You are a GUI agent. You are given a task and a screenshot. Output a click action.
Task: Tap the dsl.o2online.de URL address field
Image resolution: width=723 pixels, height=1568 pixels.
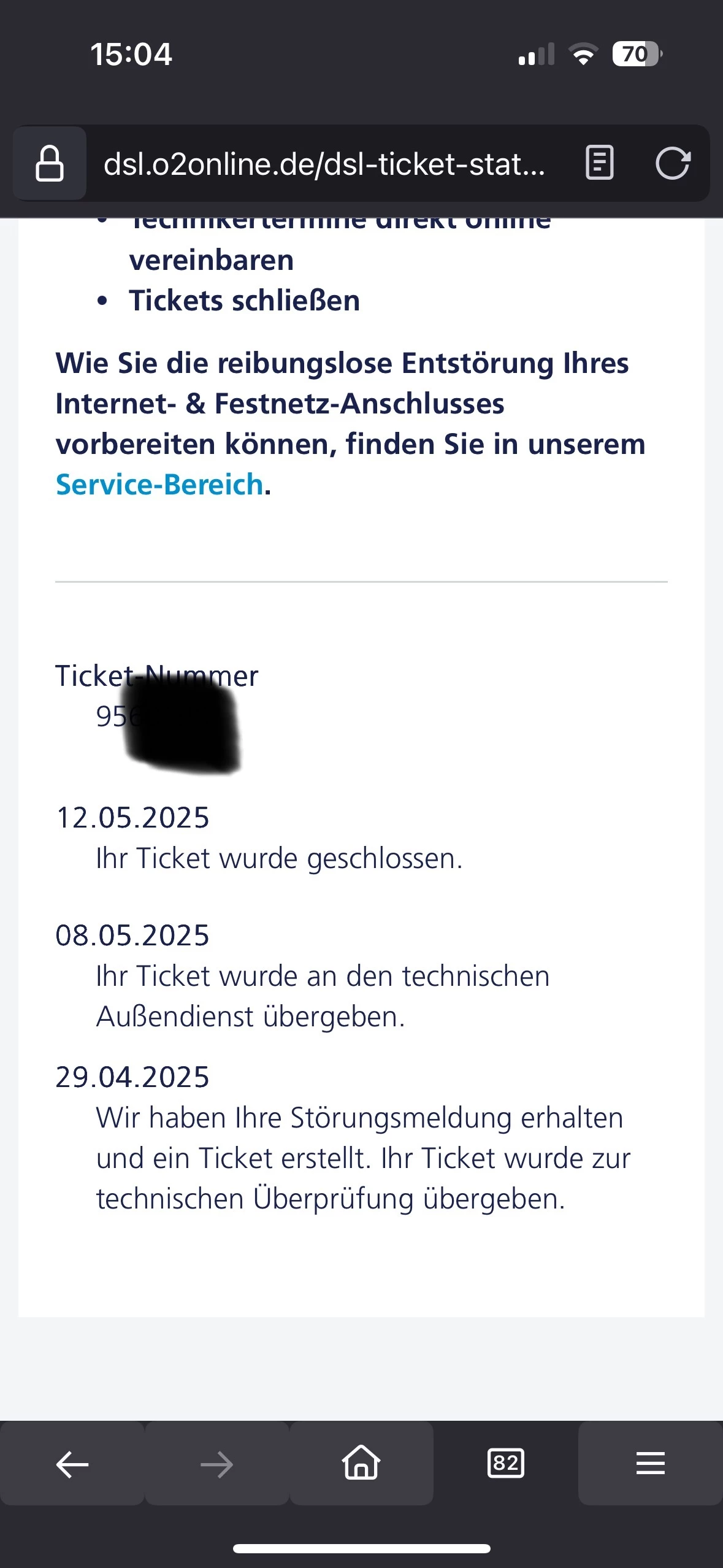(324, 164)
